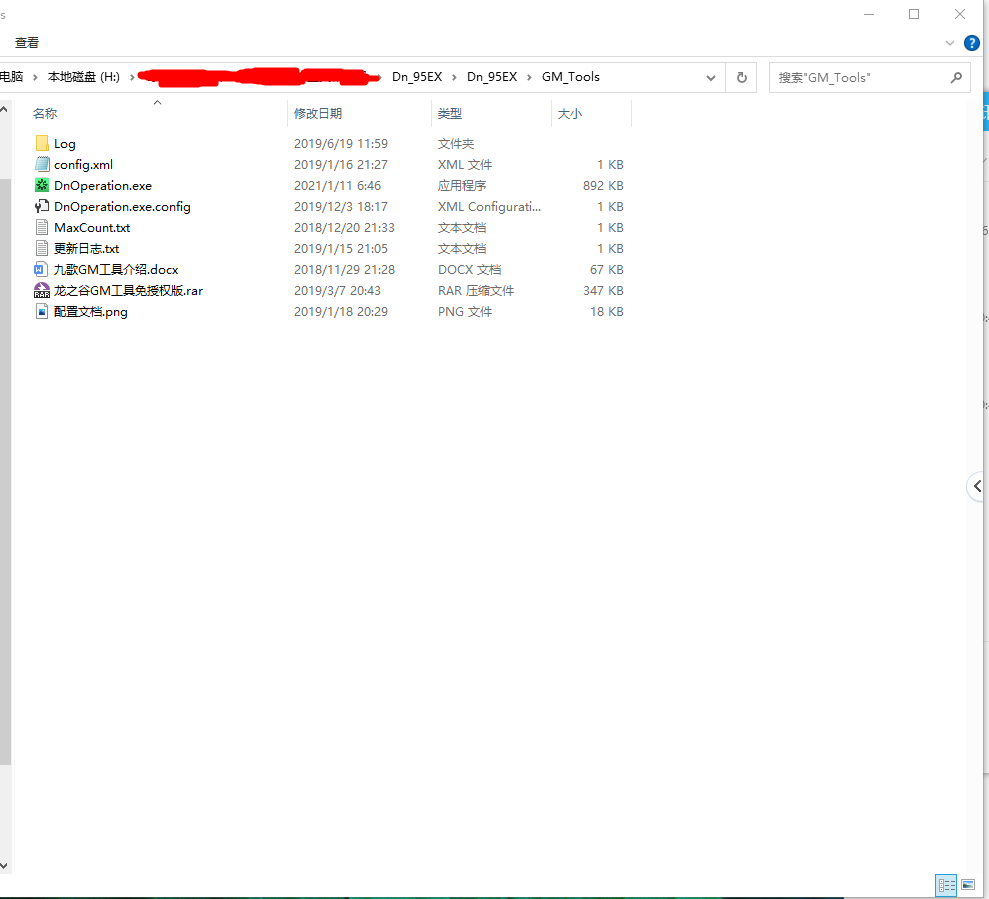Click the refresh button beside address bar
The height and width of the screenshot is (899, 989).
[x=741, y=77]
